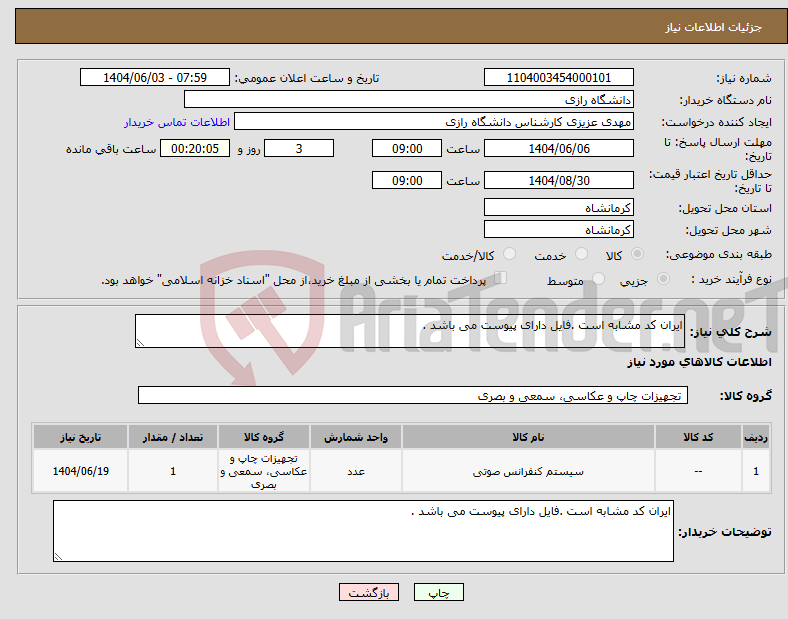Click the price validity date 1404/08/30
The height and width of the screenshot is (619, 788).
pos(559,180)
